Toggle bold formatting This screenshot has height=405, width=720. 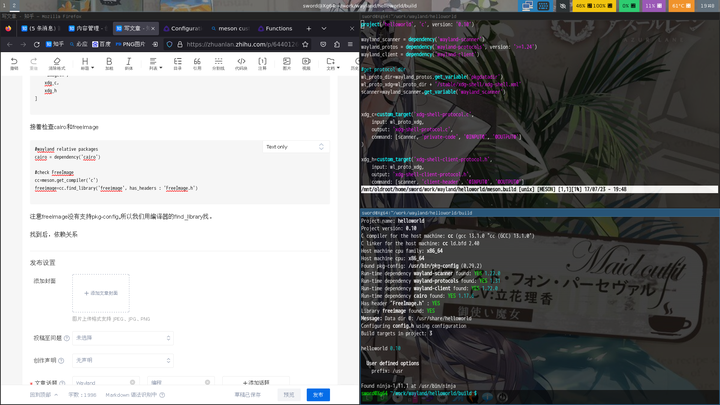[x=109, y=63]
